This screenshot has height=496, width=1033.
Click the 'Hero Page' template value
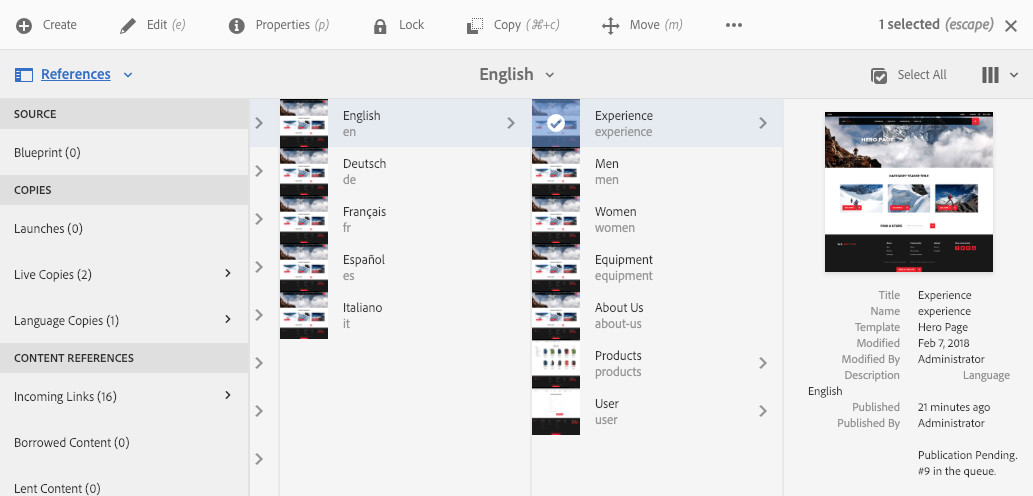(943, 327)
